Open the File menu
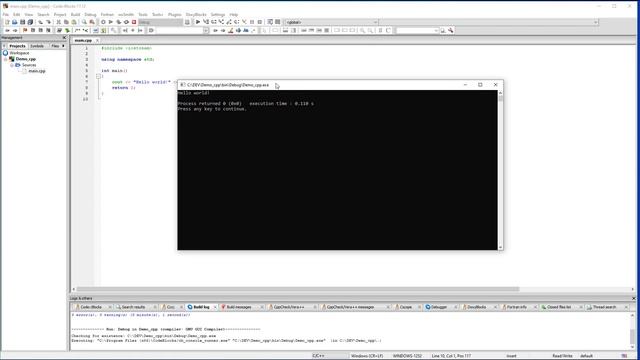 (x=6, y=15)
